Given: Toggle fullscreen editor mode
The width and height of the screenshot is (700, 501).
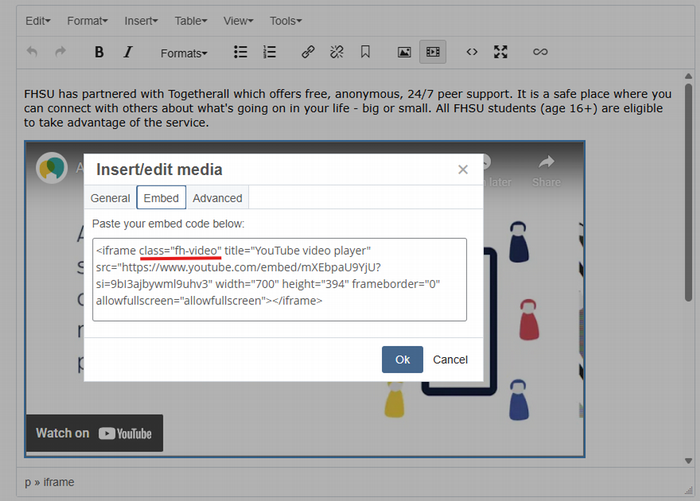Looking at the screenshot, I should 501,52.
